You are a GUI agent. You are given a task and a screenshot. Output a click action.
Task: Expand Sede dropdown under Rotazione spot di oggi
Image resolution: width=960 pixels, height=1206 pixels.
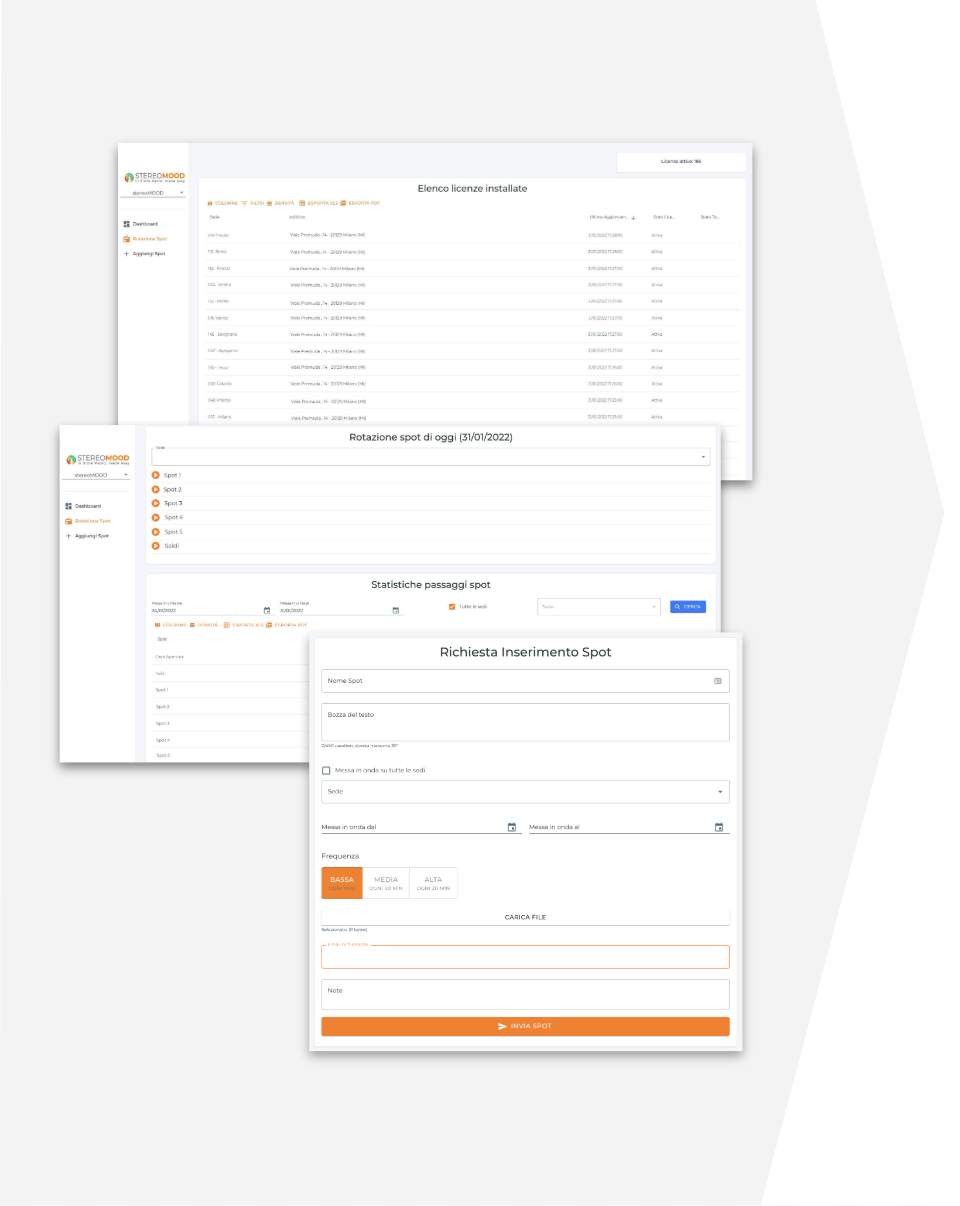tap(703, 457)
